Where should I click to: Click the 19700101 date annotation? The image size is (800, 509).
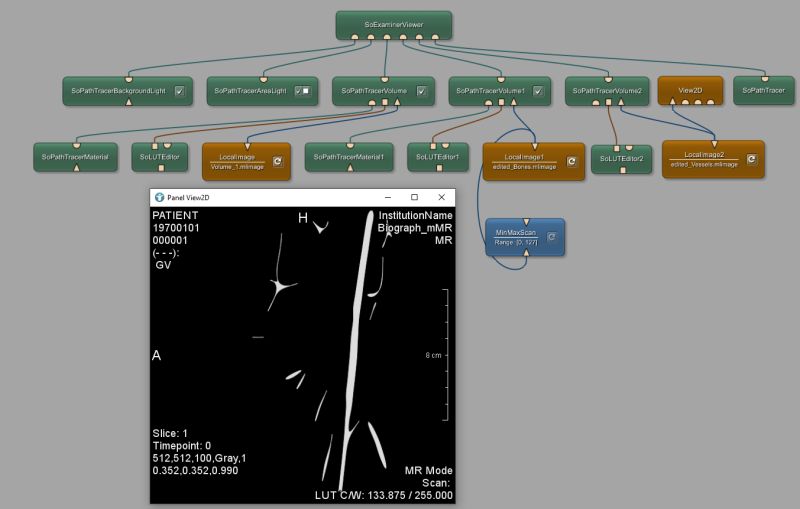pos(176,228)
